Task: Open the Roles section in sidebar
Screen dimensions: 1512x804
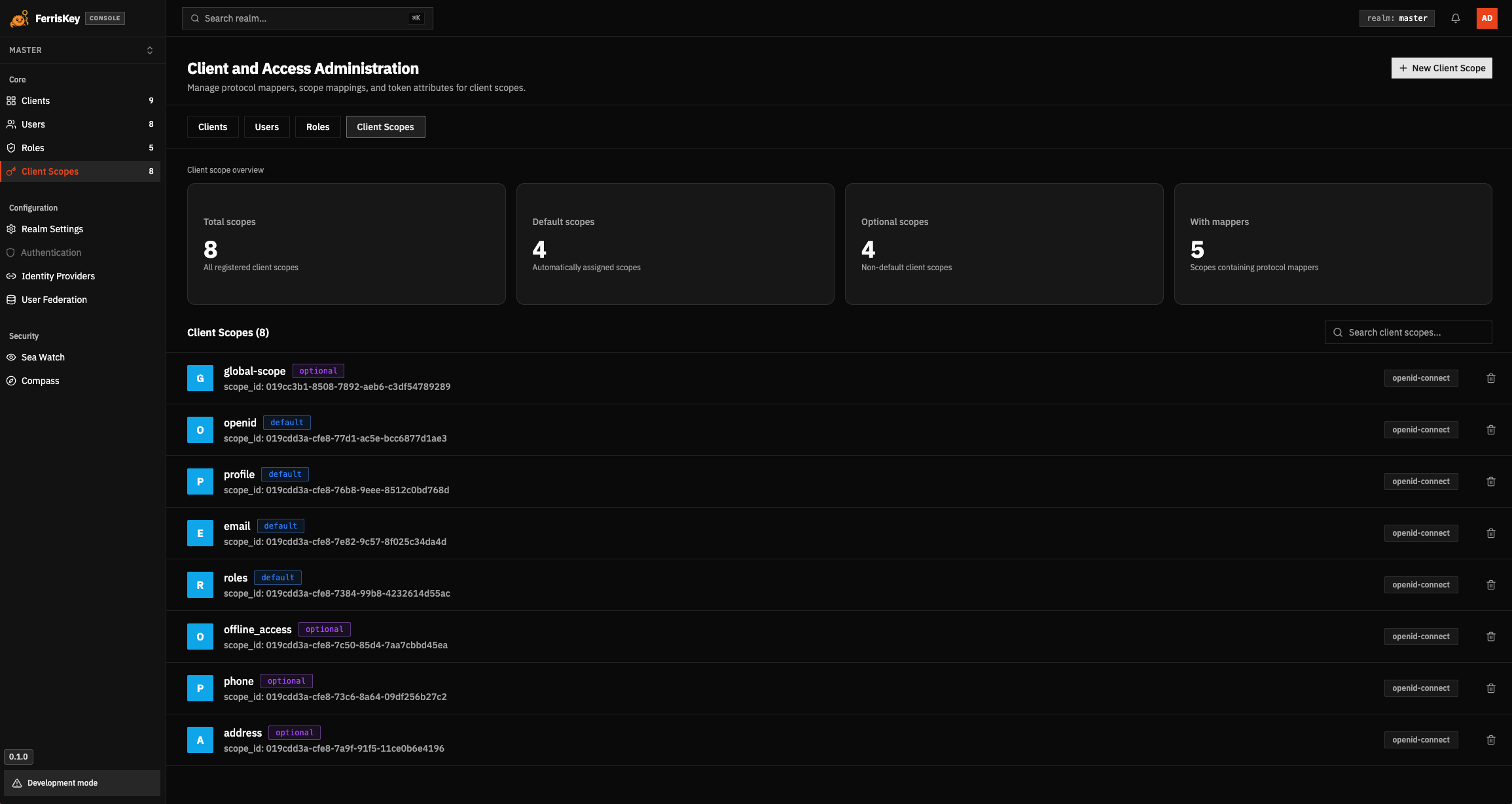Action: point(33,148)
